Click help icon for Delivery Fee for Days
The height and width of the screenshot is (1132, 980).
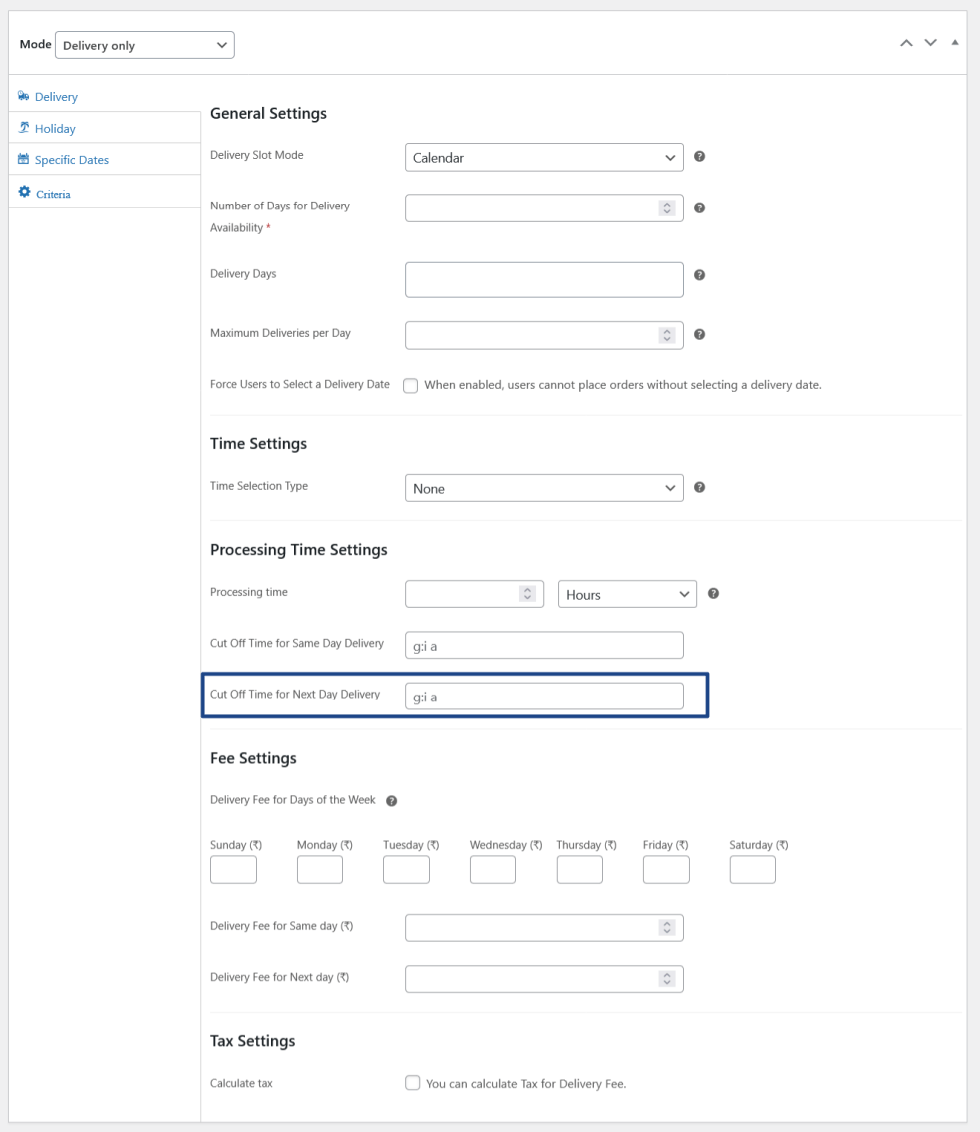coord(392,801)
